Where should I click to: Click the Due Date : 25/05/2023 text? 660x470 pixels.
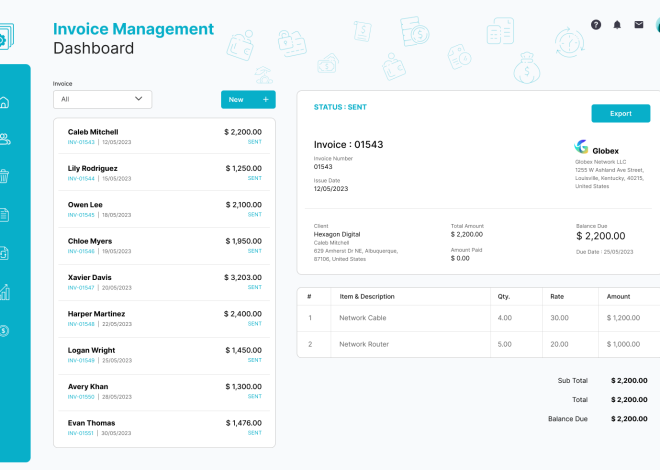point(604,252)
